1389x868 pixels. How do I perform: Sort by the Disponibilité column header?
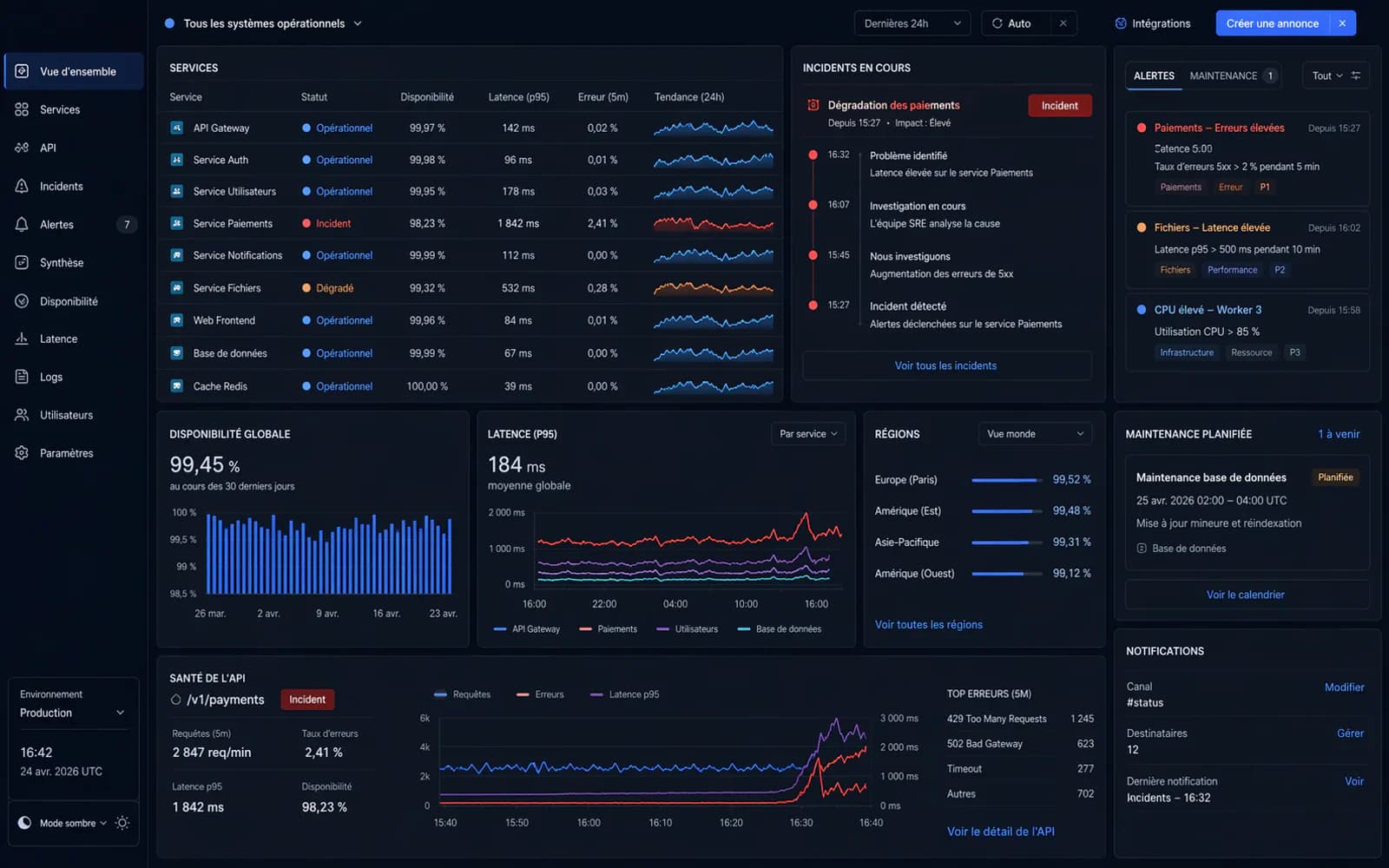(426, 97)
